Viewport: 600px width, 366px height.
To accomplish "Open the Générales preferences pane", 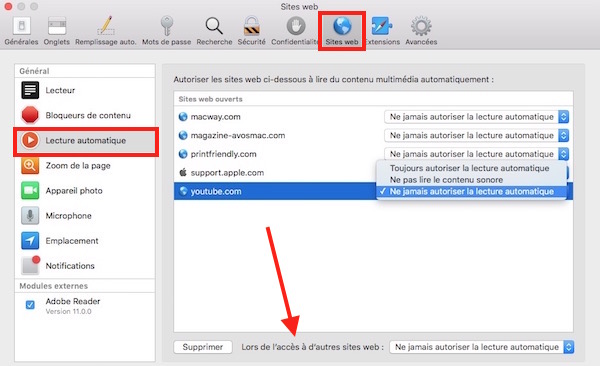I will pos(21,31).
